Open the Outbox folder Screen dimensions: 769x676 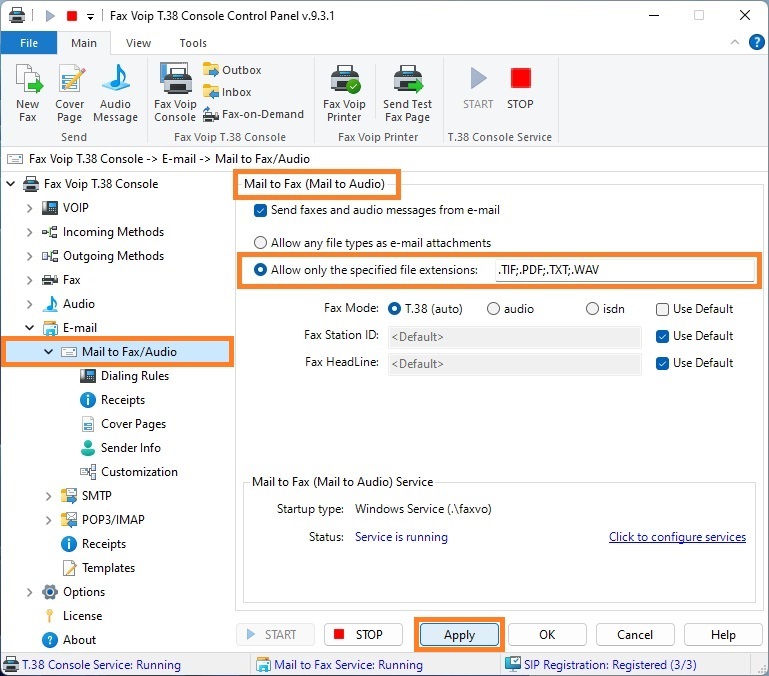pyautogui.click(x=232, y=70)
